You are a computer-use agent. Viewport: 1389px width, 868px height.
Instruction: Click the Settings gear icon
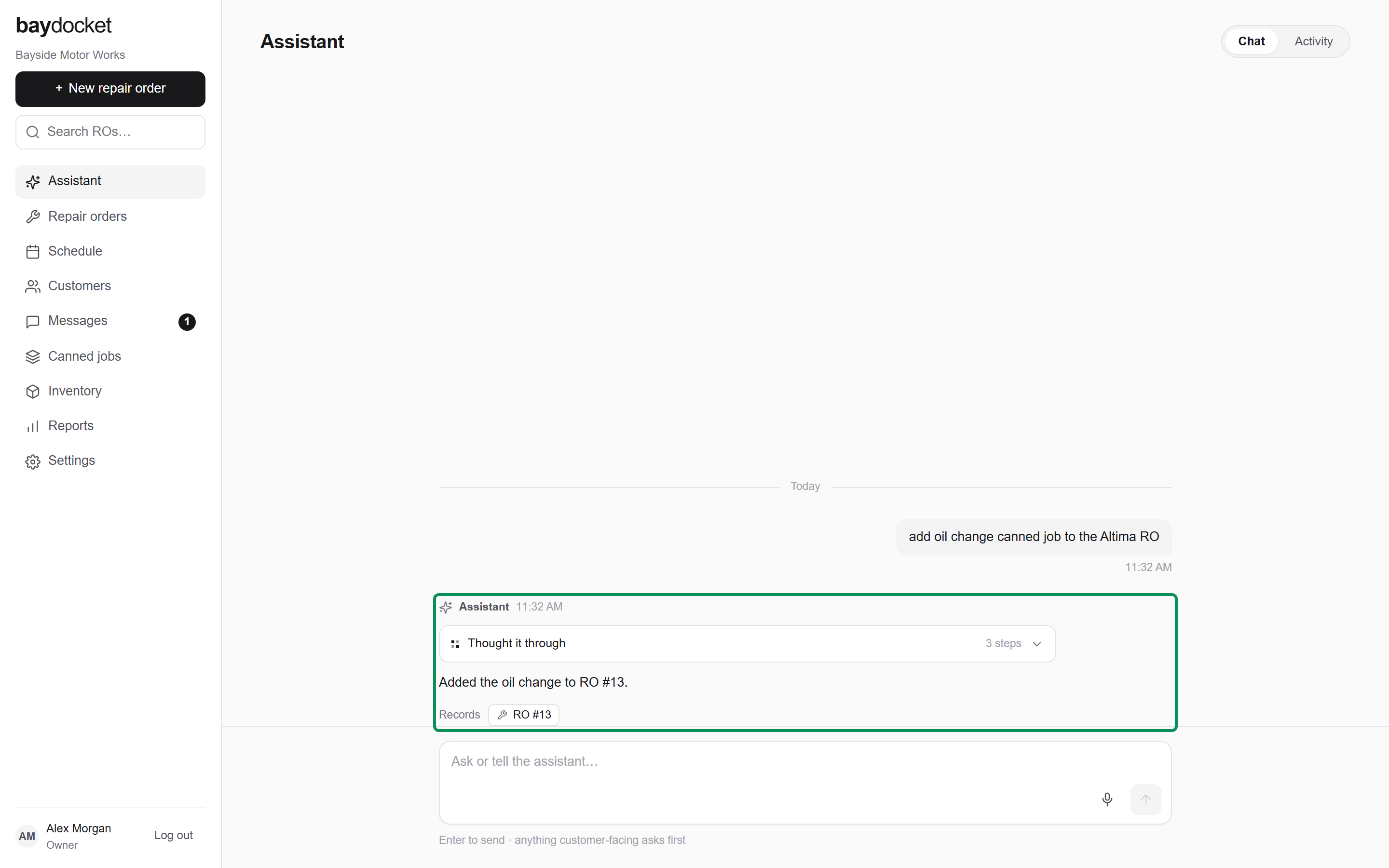pos(33,461)
